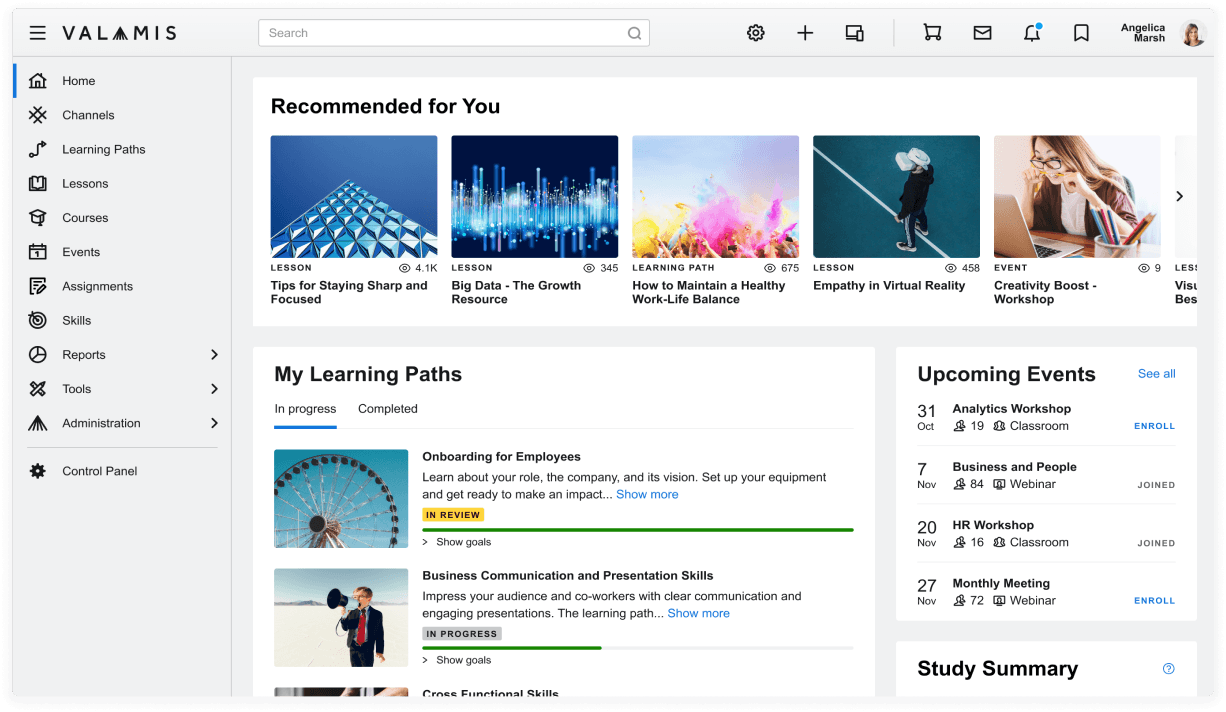Screen dimensions: 1226x712
Task: Advance Recommended carousel with next arrow
Action: (1179, 196)
